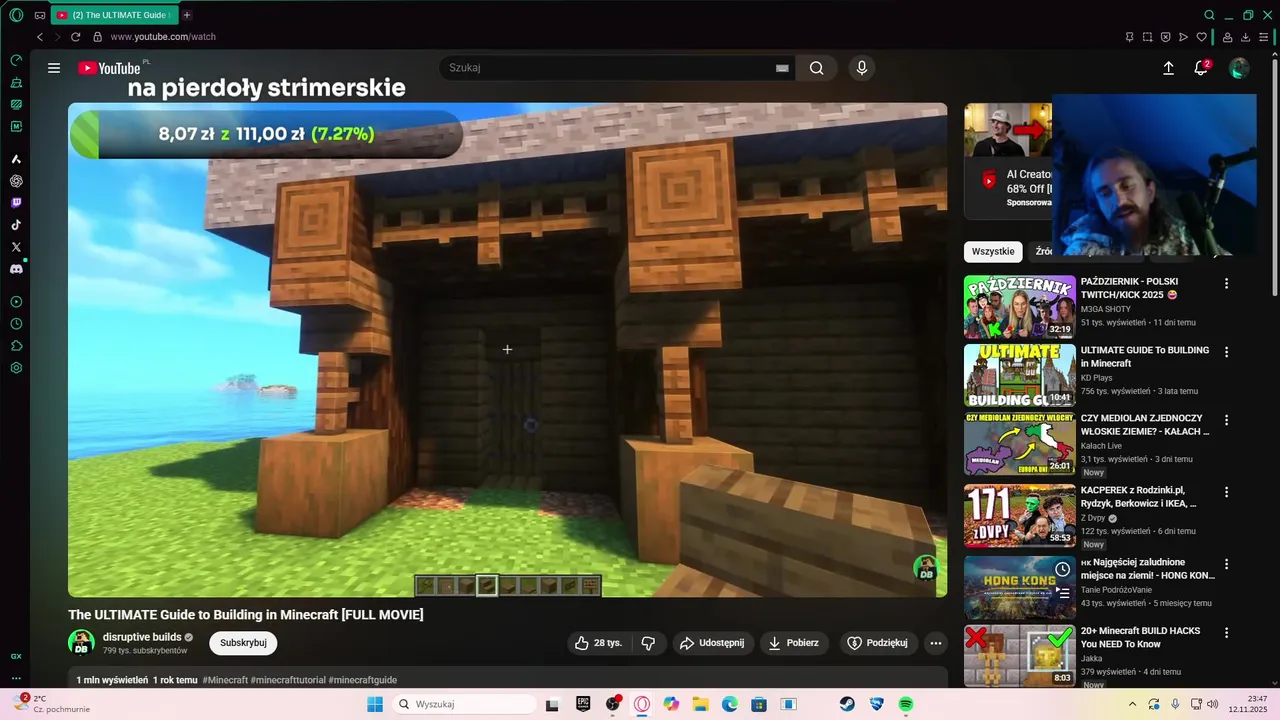This screenshot has width=1280, height=720.
Task: Open the YouTube guide hamburger menu
Action: coord(54,68)
